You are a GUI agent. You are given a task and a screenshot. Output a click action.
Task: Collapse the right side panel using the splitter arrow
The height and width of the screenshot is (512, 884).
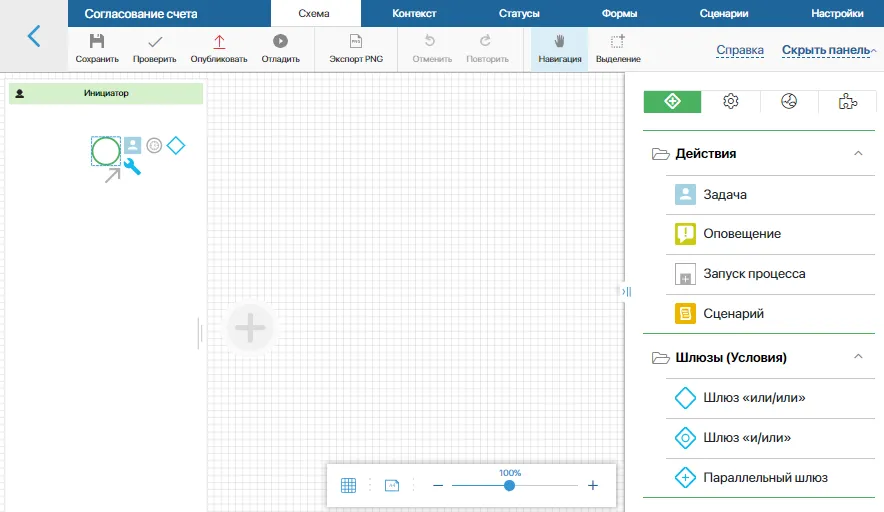(625, 291)
